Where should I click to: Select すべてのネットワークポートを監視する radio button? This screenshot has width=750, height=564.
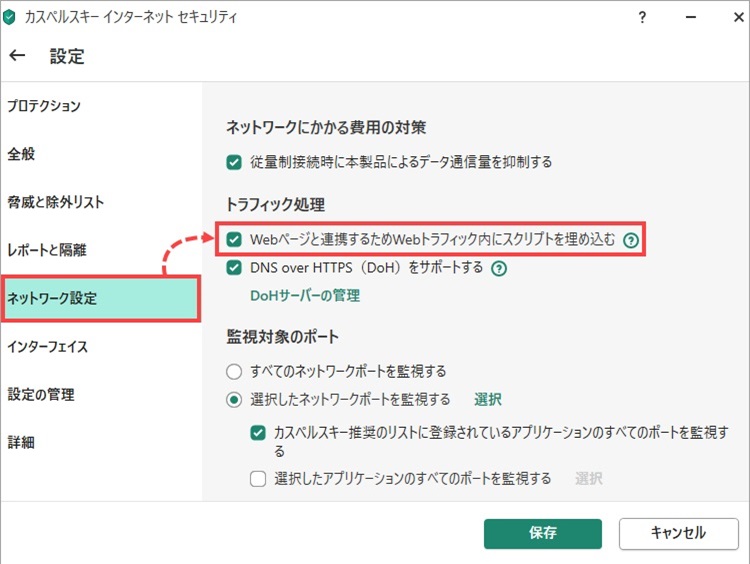coord(234,371)
